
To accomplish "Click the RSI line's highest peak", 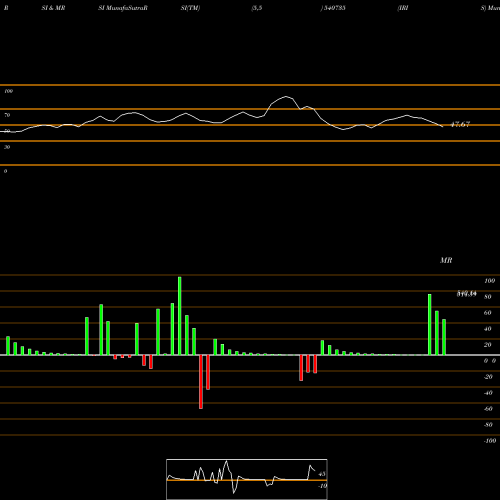I will tap(286, 97).
